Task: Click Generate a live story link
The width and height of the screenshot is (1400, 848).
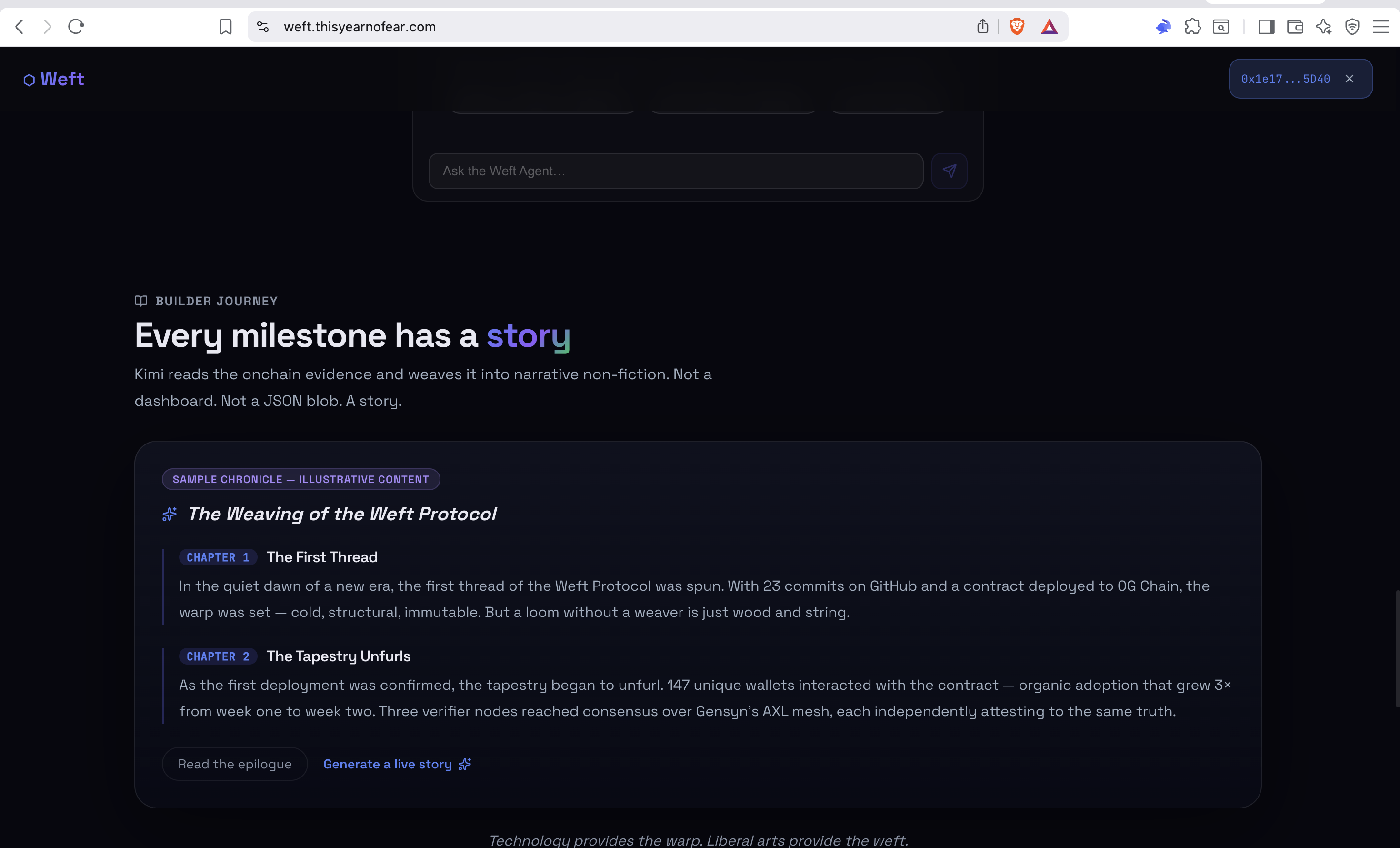Action: pos(397,765)
